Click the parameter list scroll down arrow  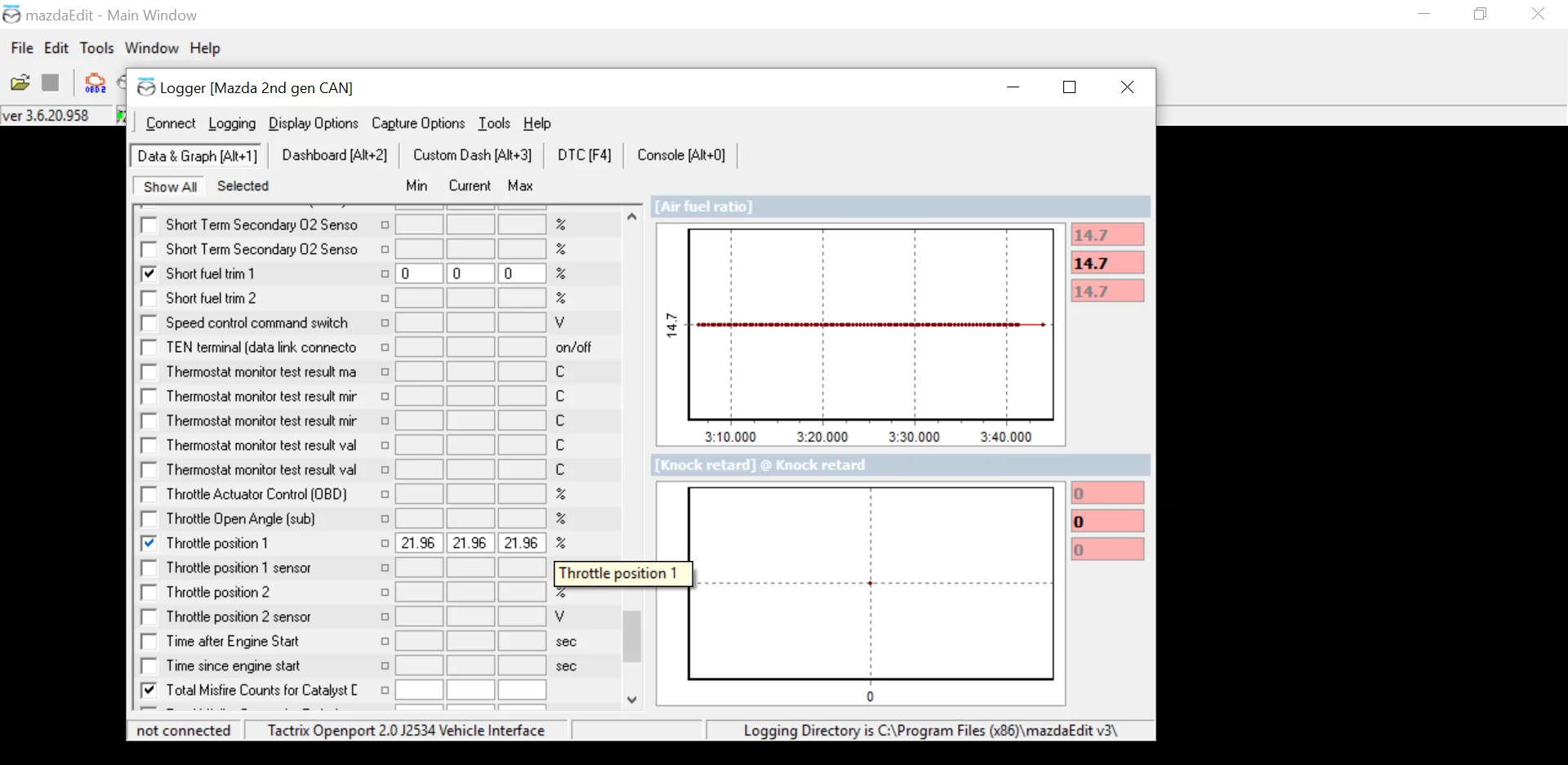click(x=631, y=700)
